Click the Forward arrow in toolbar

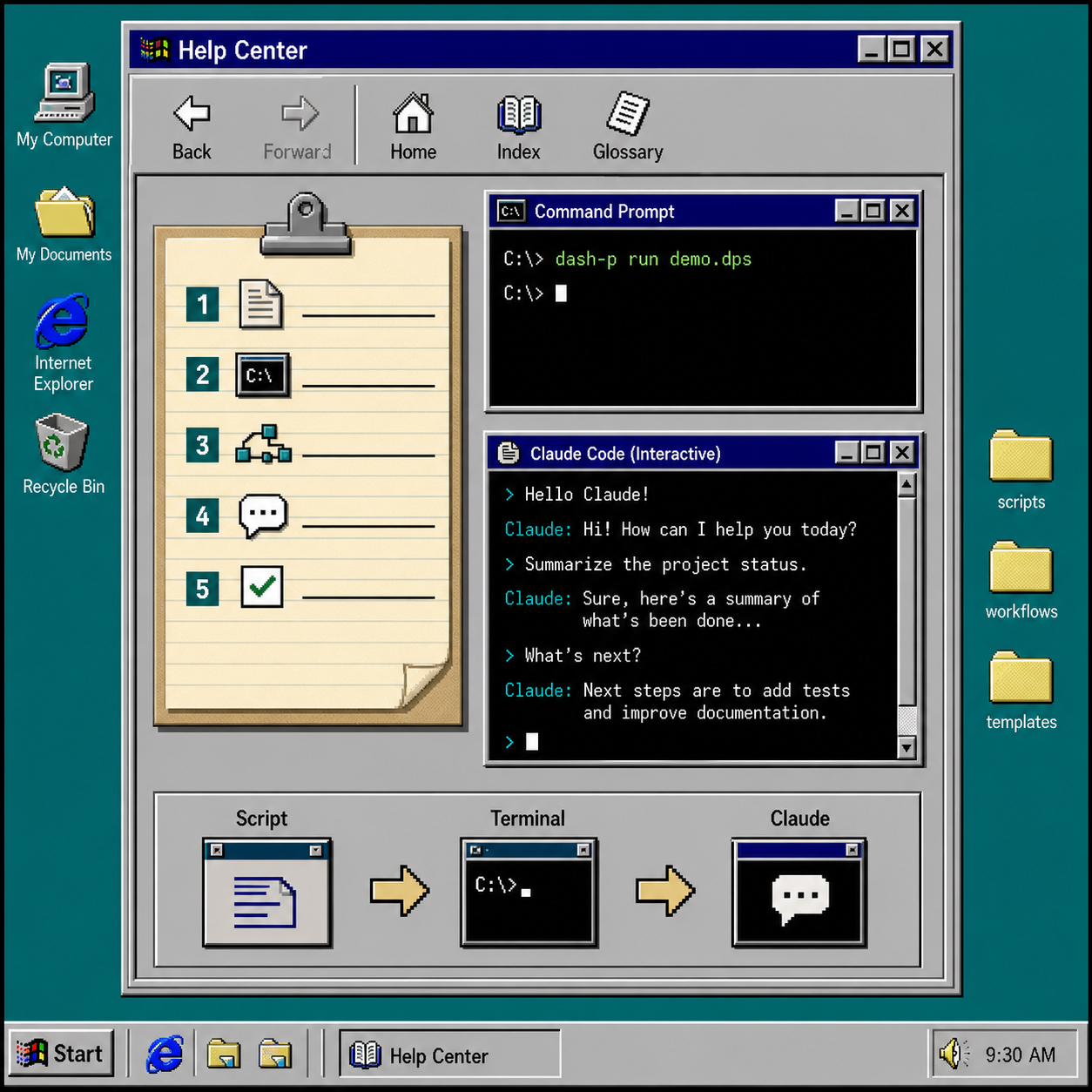pos(298,127)
